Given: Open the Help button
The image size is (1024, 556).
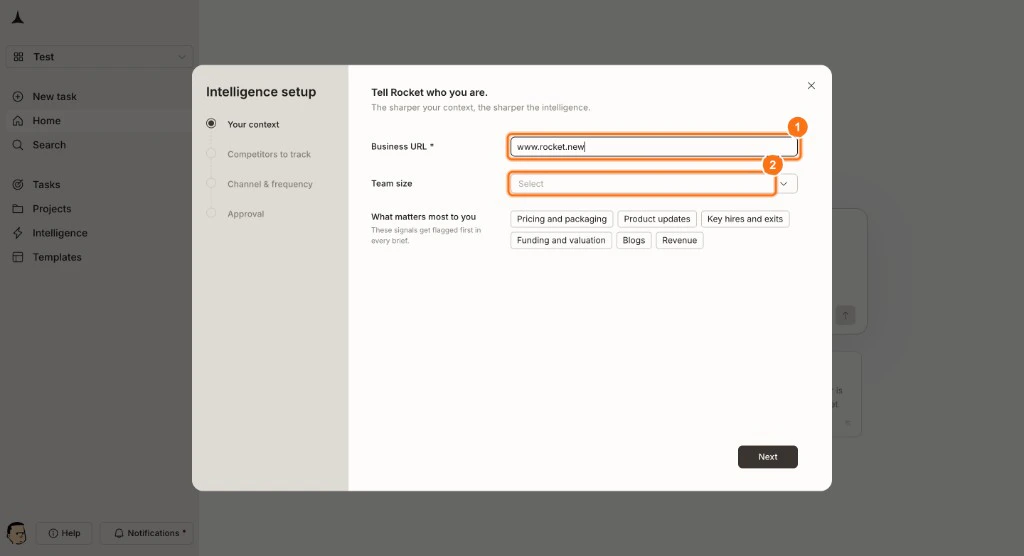Looking at the screenshot, I should (x=64, y=533).
